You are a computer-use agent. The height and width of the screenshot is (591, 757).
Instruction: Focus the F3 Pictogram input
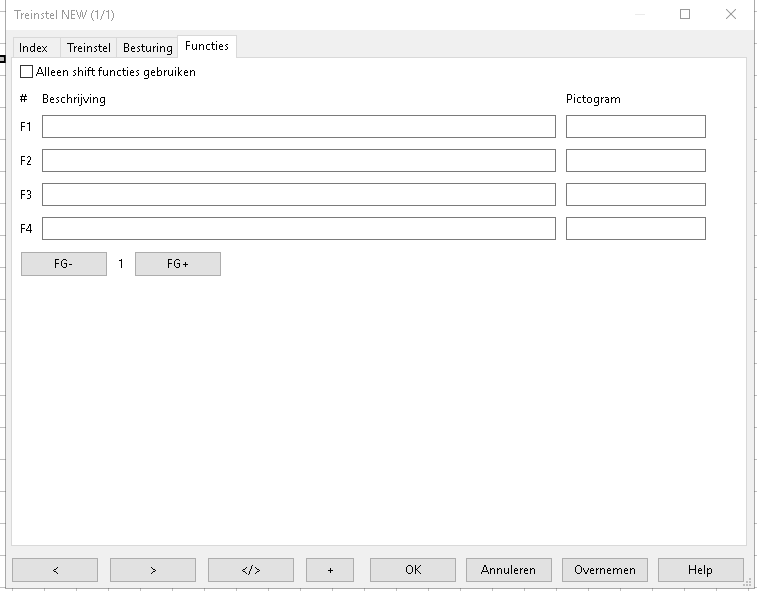(635, 194)
